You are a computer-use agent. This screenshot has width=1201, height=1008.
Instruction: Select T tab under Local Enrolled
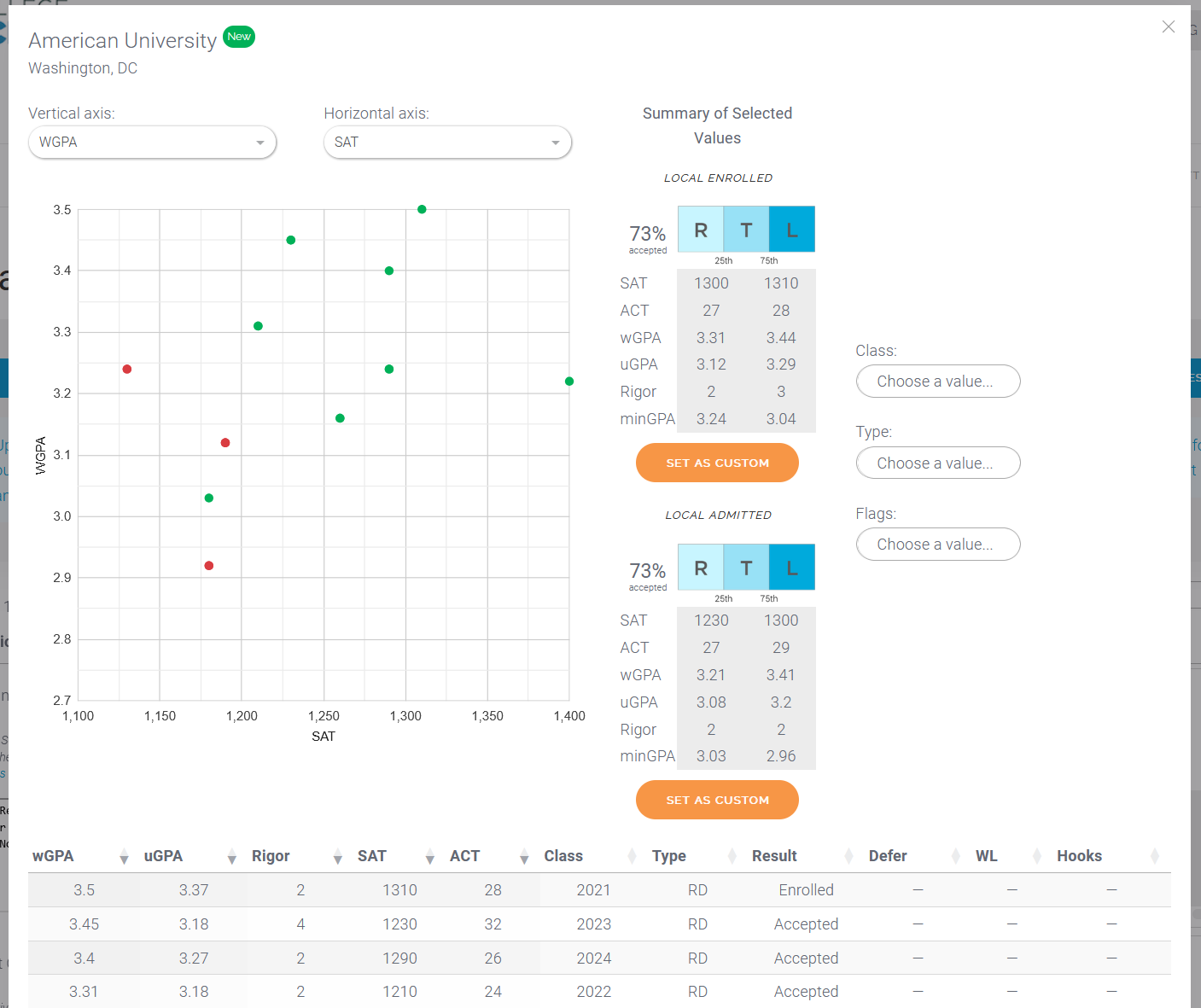point(747,230)
